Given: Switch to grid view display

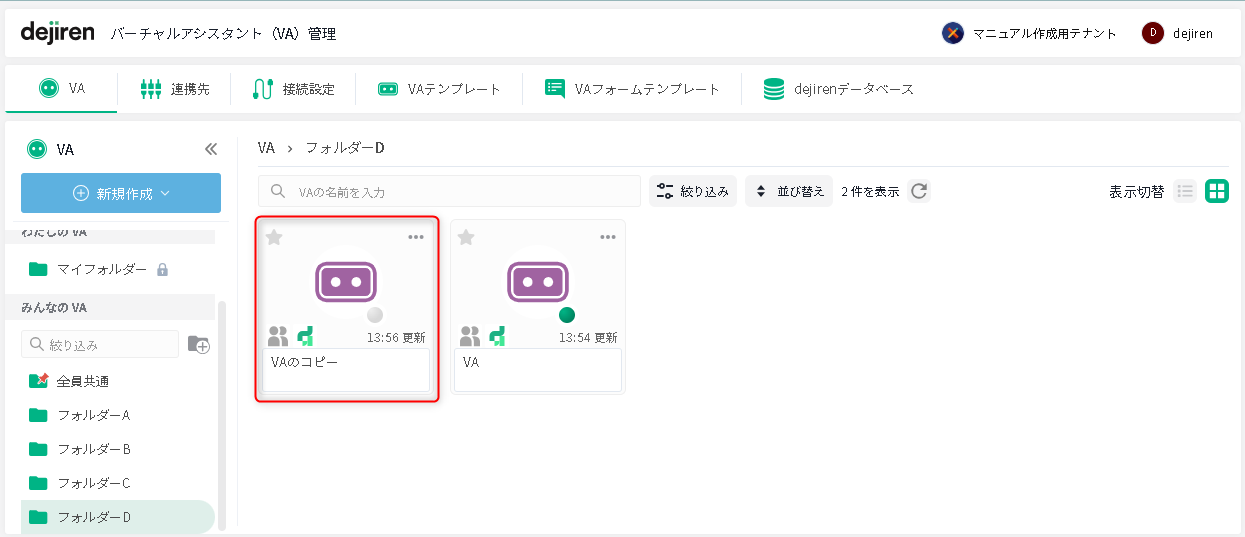Looking at the screenshot, I should 1217,191.
